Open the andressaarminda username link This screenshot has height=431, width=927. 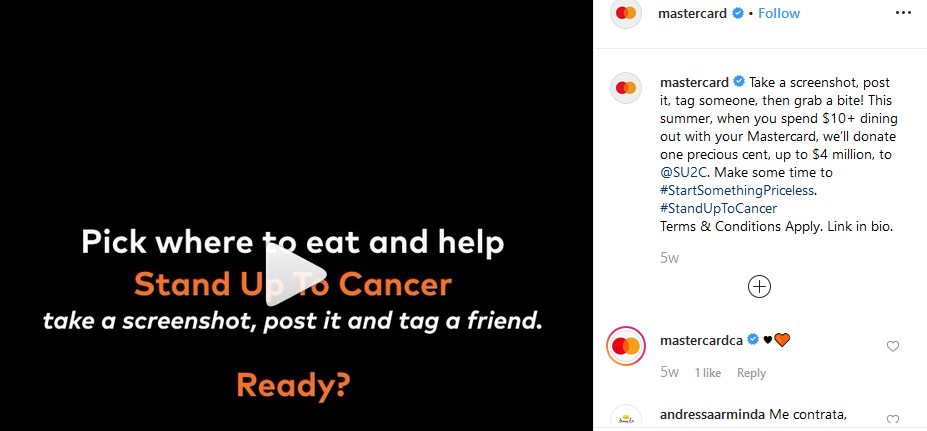point(712,415)
